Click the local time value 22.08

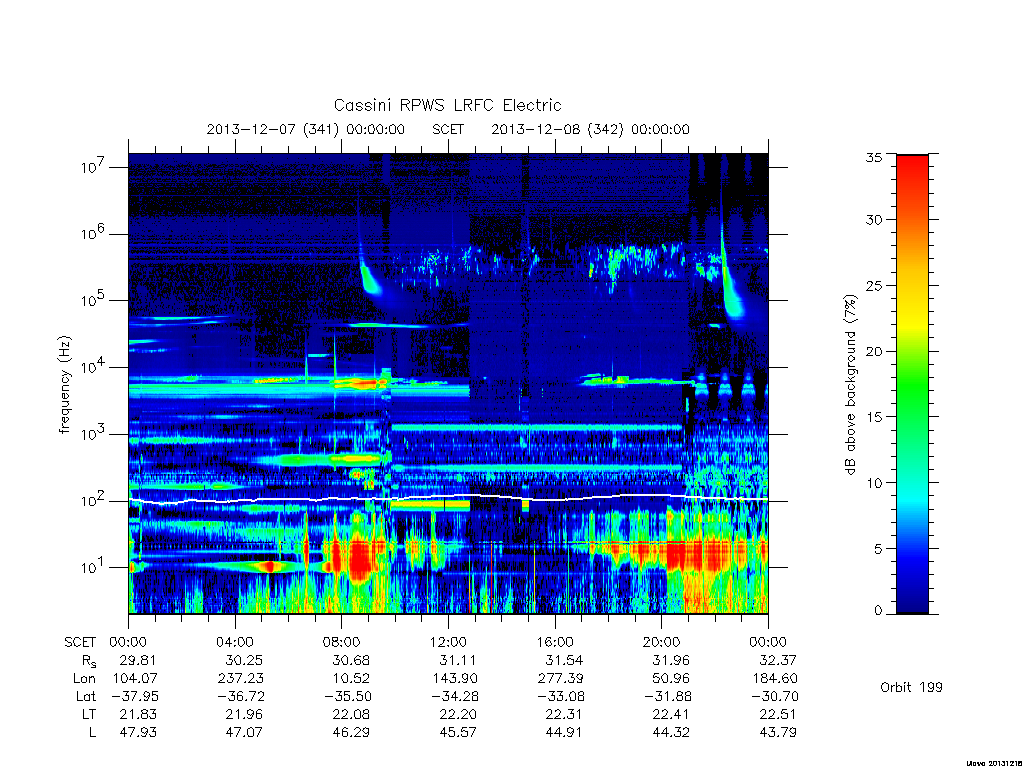pos(351,714)
